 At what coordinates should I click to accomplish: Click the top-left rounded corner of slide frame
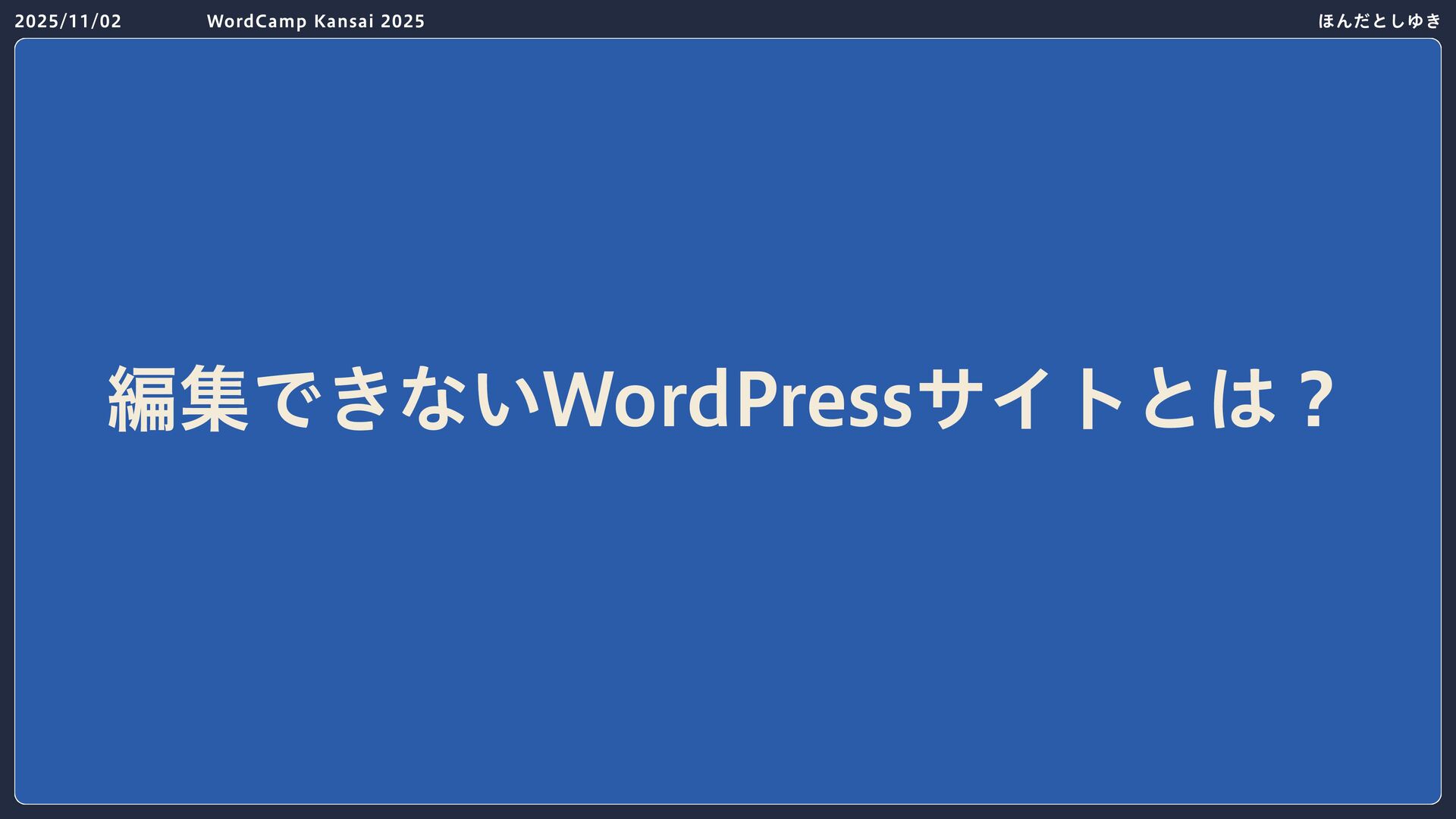point(18,42)
